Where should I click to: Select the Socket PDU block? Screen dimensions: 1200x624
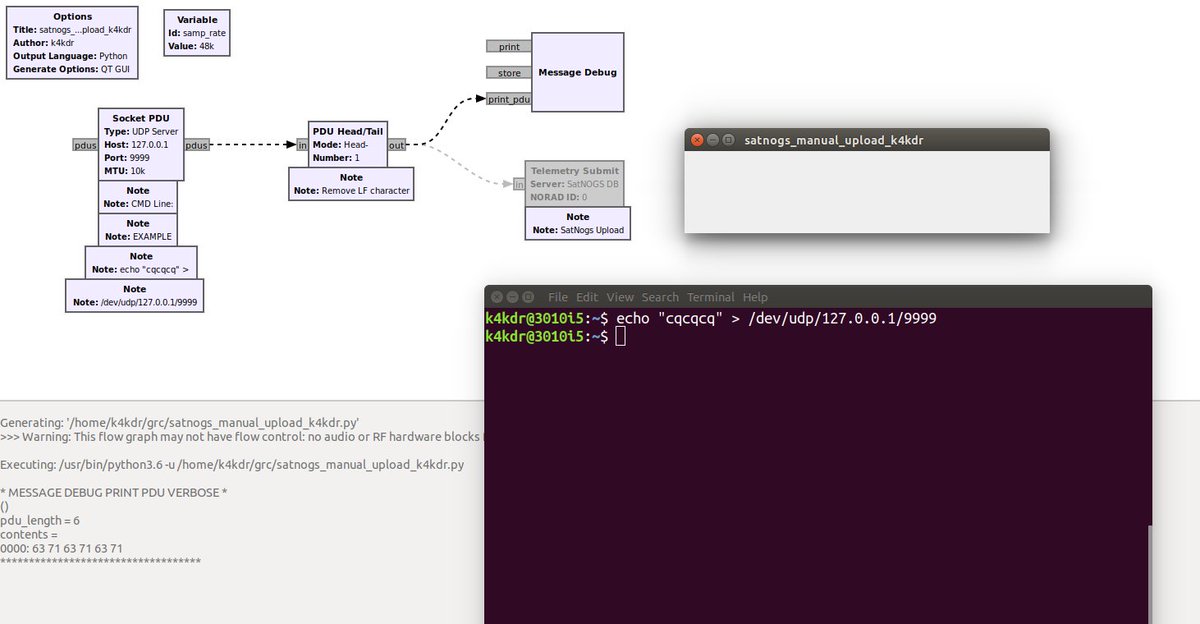[x=141, y=144]
